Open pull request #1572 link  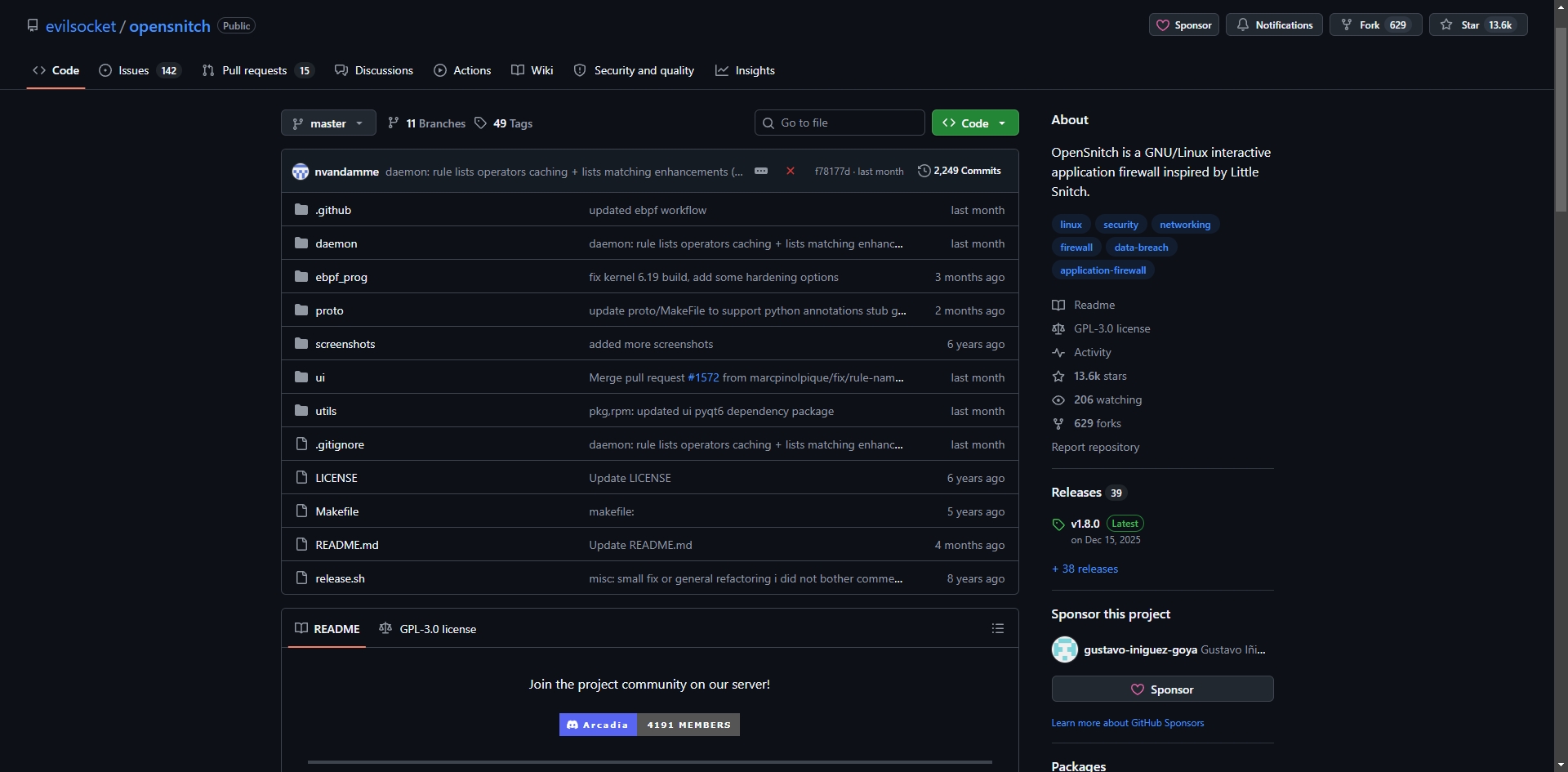pyautogui.click(x=703, y=377)
